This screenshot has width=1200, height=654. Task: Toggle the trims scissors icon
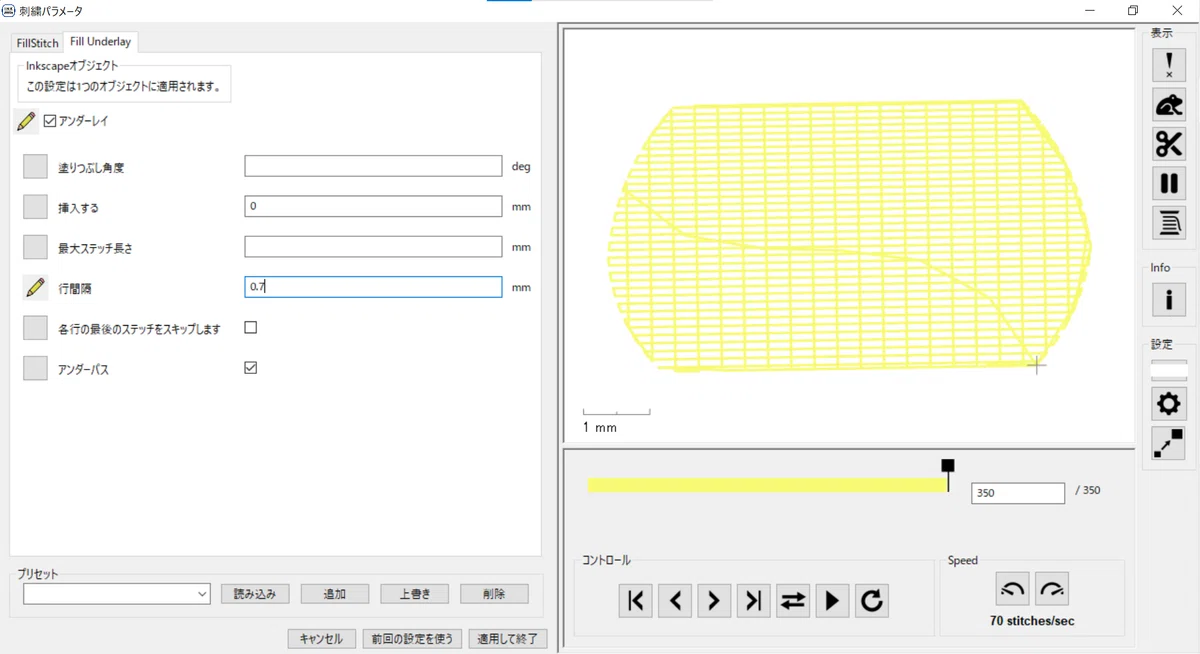click(1169, 144)
